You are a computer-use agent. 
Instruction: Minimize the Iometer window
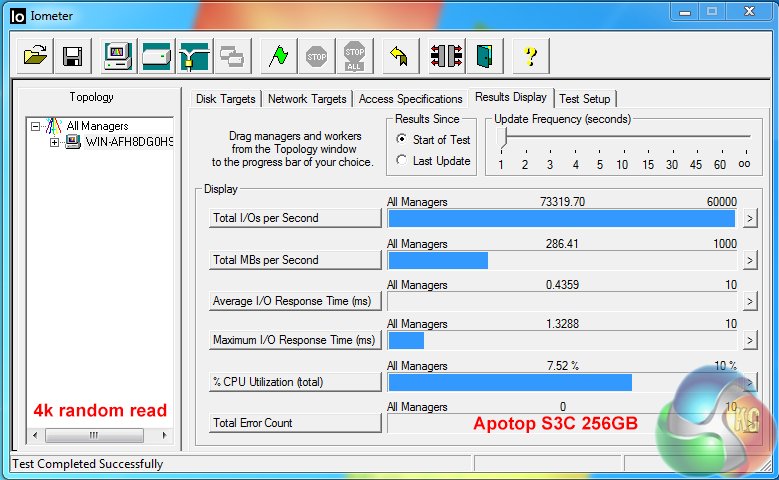(x=685, y=12)
